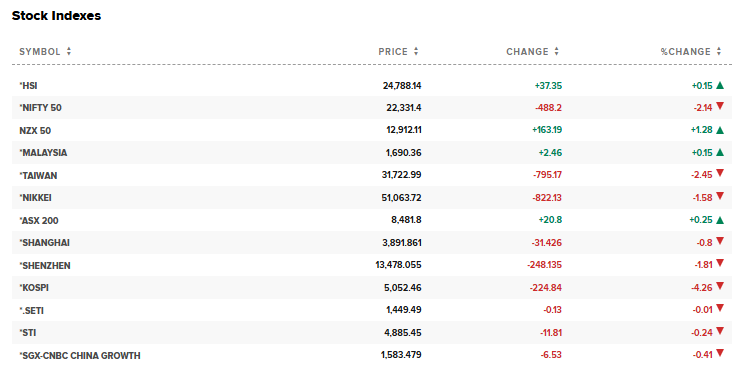This screenshot has height=370, width=739.
Task: Open the ASX 200 index link
Action: pos(39,220)
